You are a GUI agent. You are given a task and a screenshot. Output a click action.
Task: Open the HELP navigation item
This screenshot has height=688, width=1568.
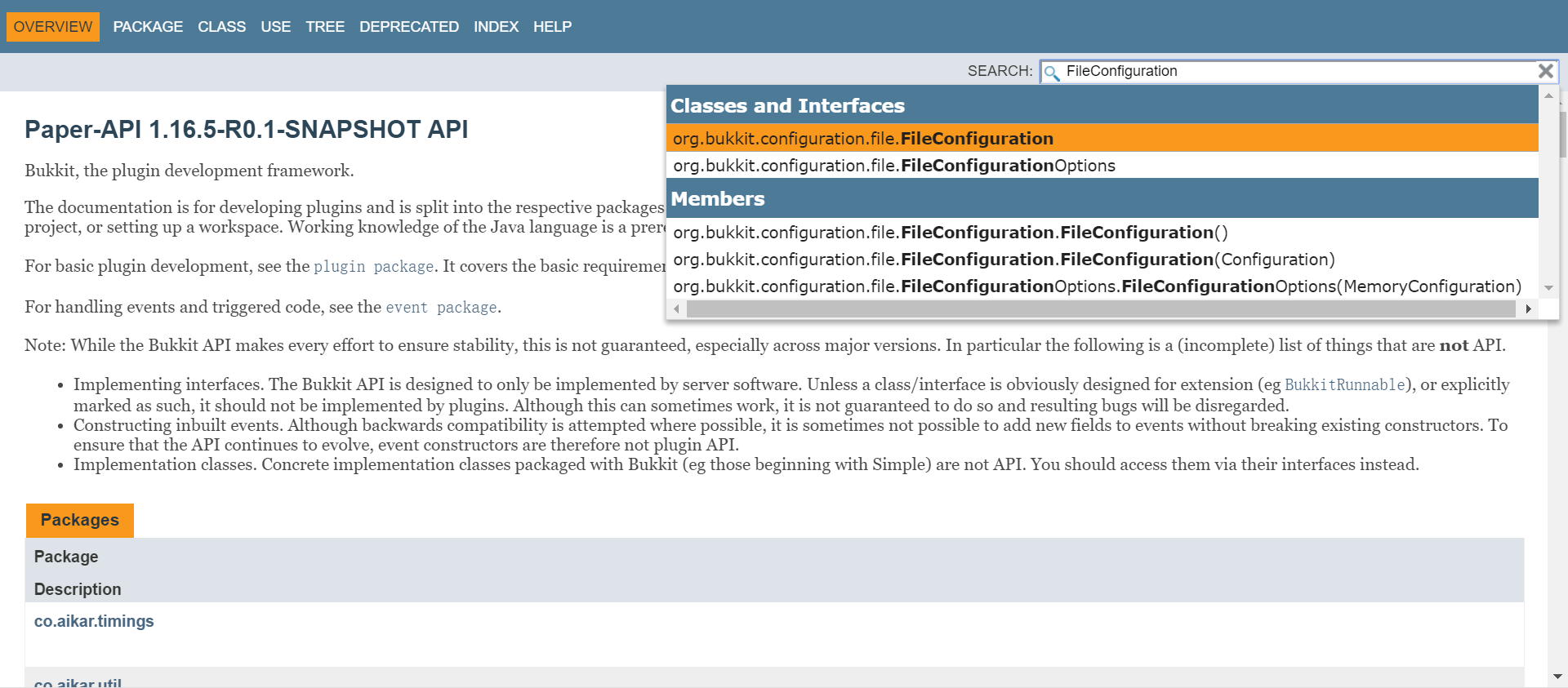(552, 27)
